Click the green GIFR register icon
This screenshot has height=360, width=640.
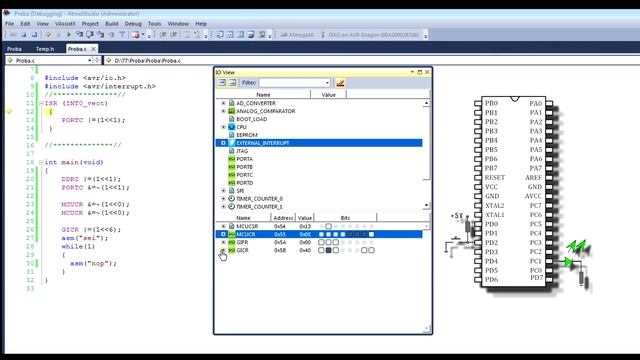coord(231,242)
